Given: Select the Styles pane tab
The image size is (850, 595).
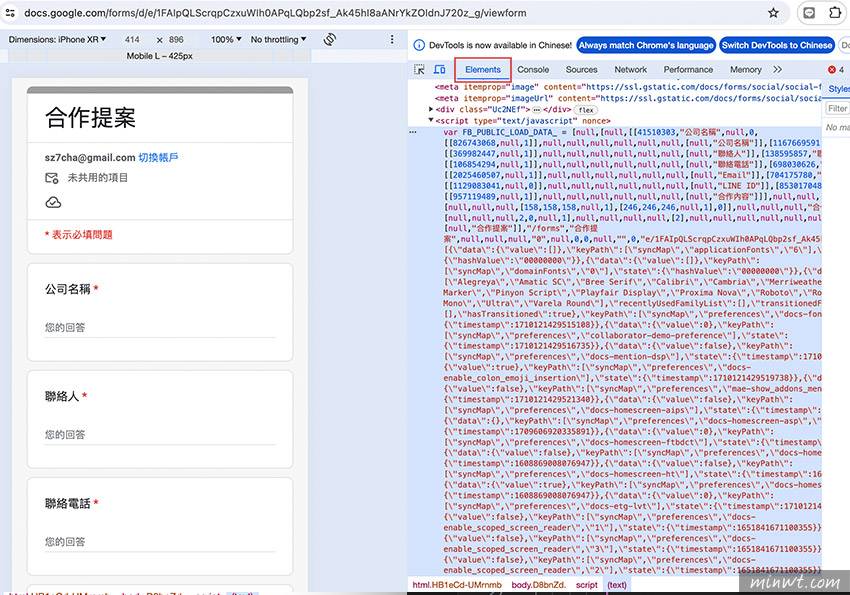Looking at the screenshot, I should (839, 88).
